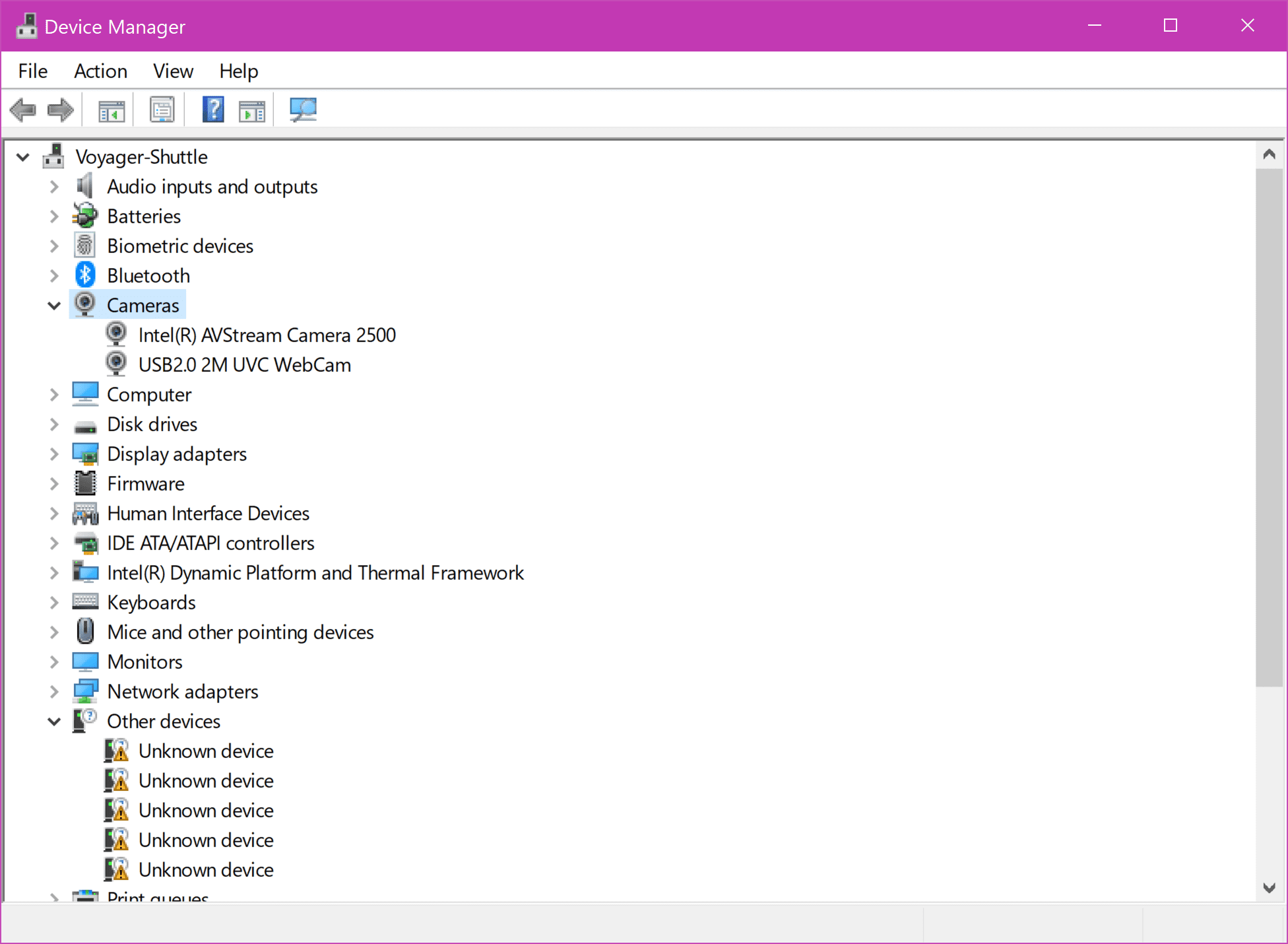Click the USB2.0 2M UVC WebCam icon

[x=117, y=364]
